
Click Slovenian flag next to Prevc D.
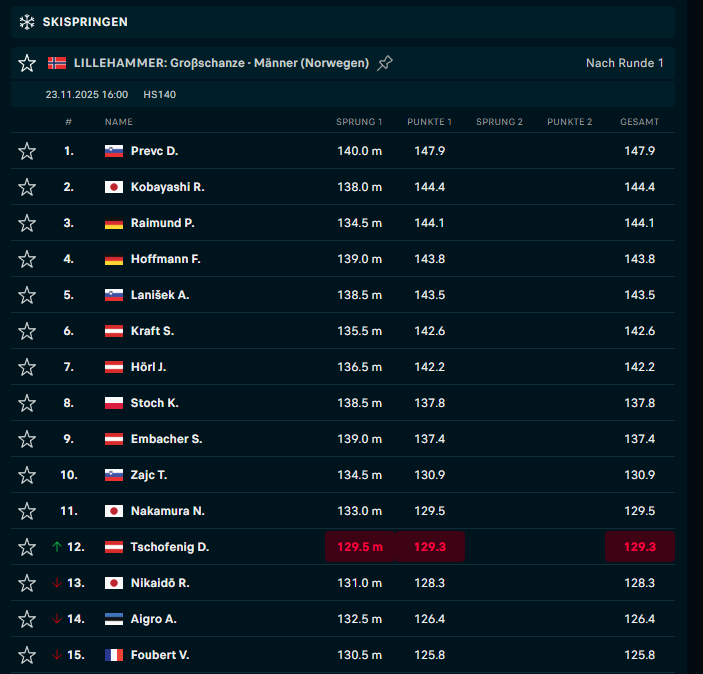coord(114,151)
